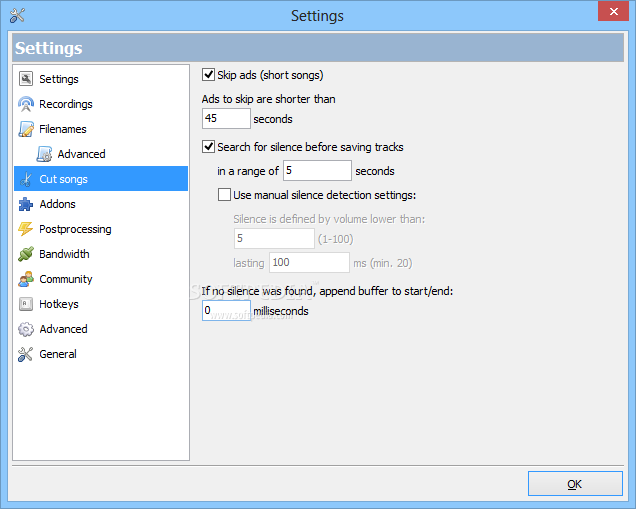Uncheck Search for silence before saving tracks

[208, 147]
